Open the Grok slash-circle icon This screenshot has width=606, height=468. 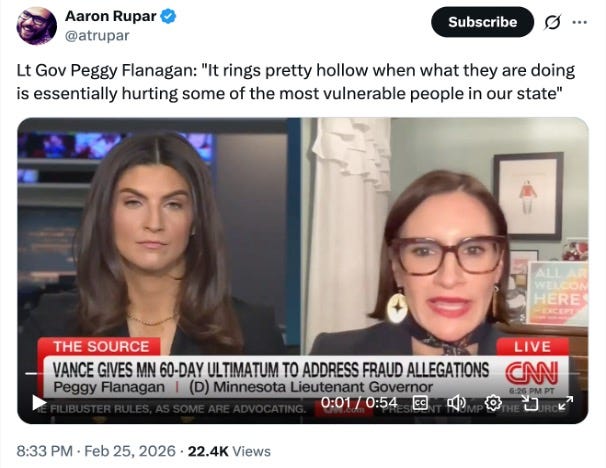coord(552,22)
